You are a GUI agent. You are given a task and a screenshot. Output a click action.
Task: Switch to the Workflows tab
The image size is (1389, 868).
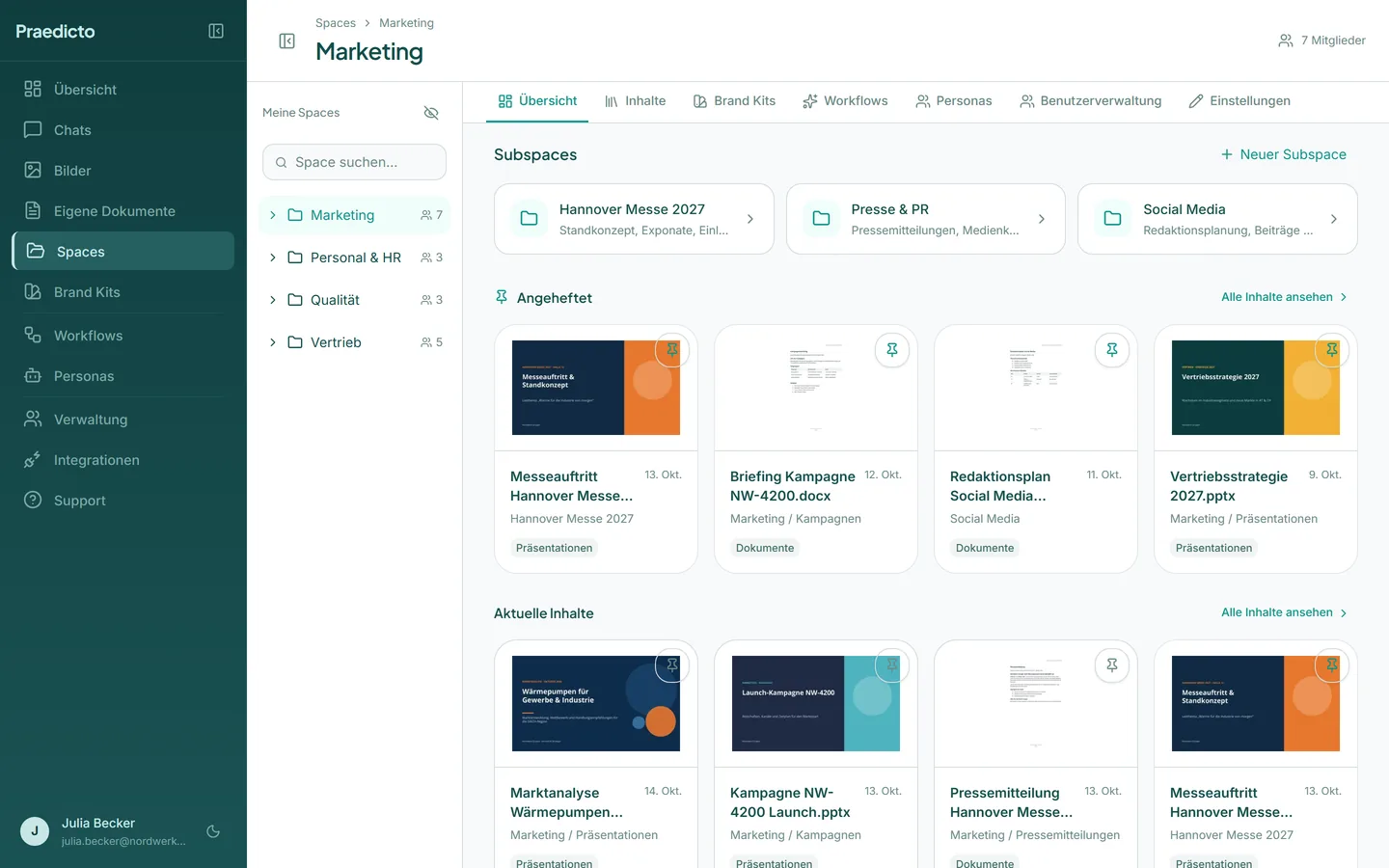(845, 101)
